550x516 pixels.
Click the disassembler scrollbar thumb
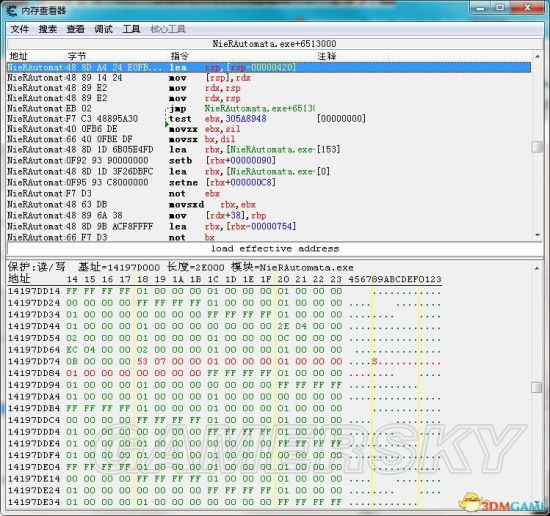(x=538, y=147)
